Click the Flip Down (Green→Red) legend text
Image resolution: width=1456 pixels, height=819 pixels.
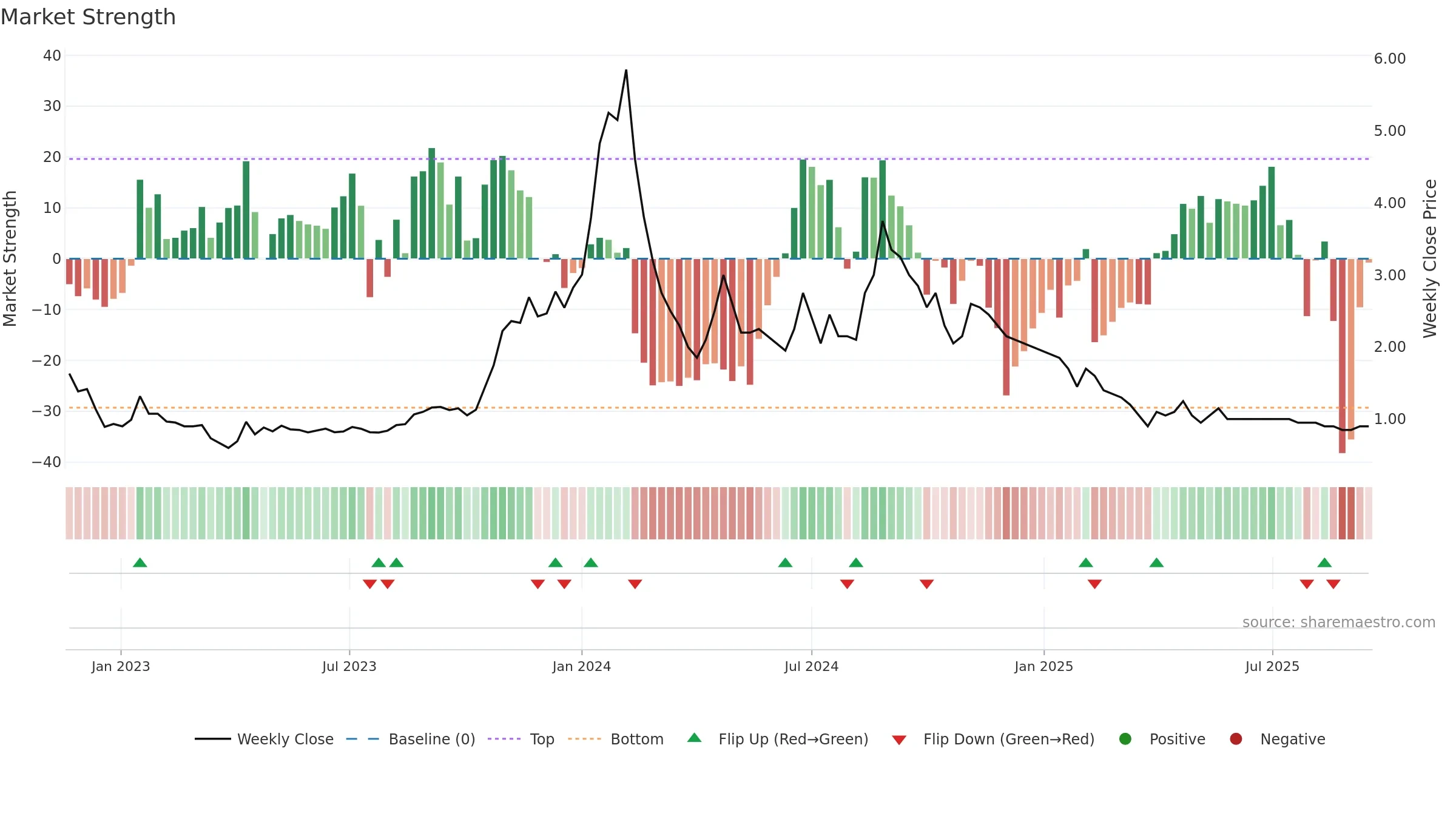click(x=1009, y=739)
